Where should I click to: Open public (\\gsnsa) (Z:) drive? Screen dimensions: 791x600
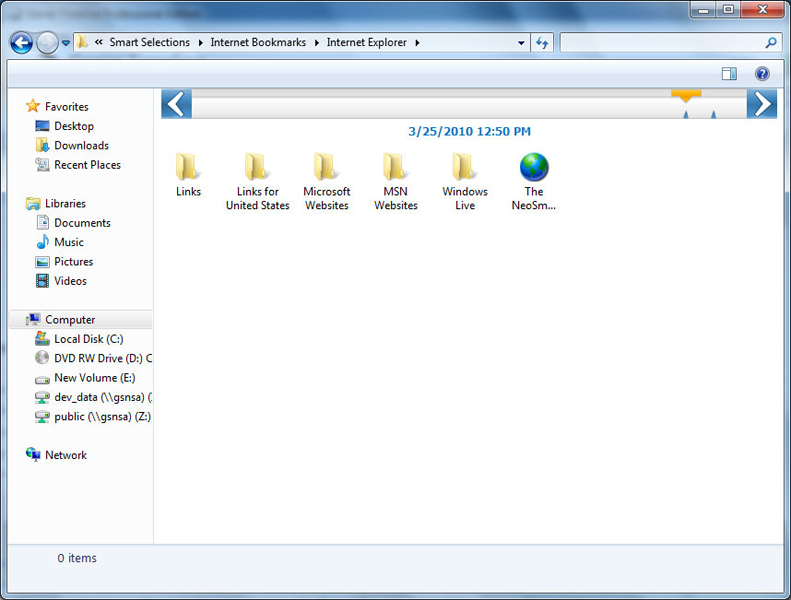click(93, 417)
